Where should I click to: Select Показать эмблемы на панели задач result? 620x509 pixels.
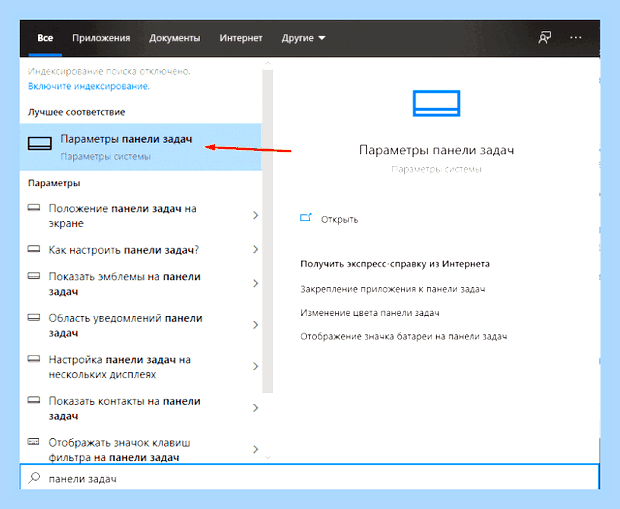click(141, 284)
